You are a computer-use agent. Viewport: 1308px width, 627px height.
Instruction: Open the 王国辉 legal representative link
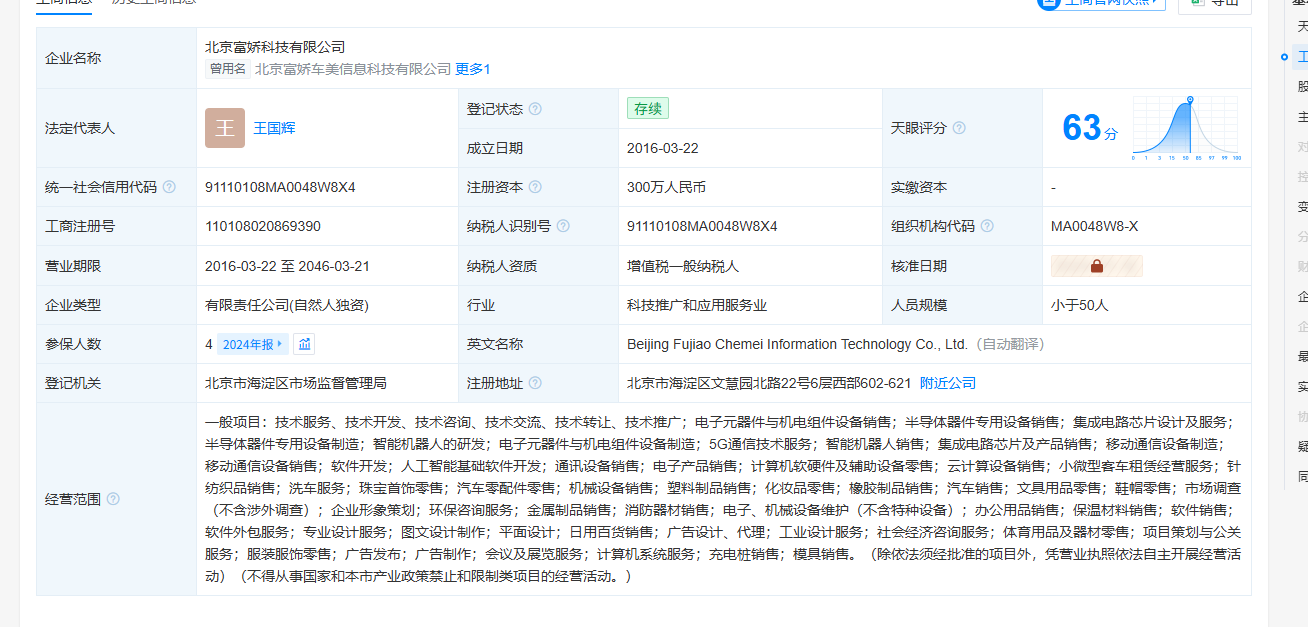(274, 128)
